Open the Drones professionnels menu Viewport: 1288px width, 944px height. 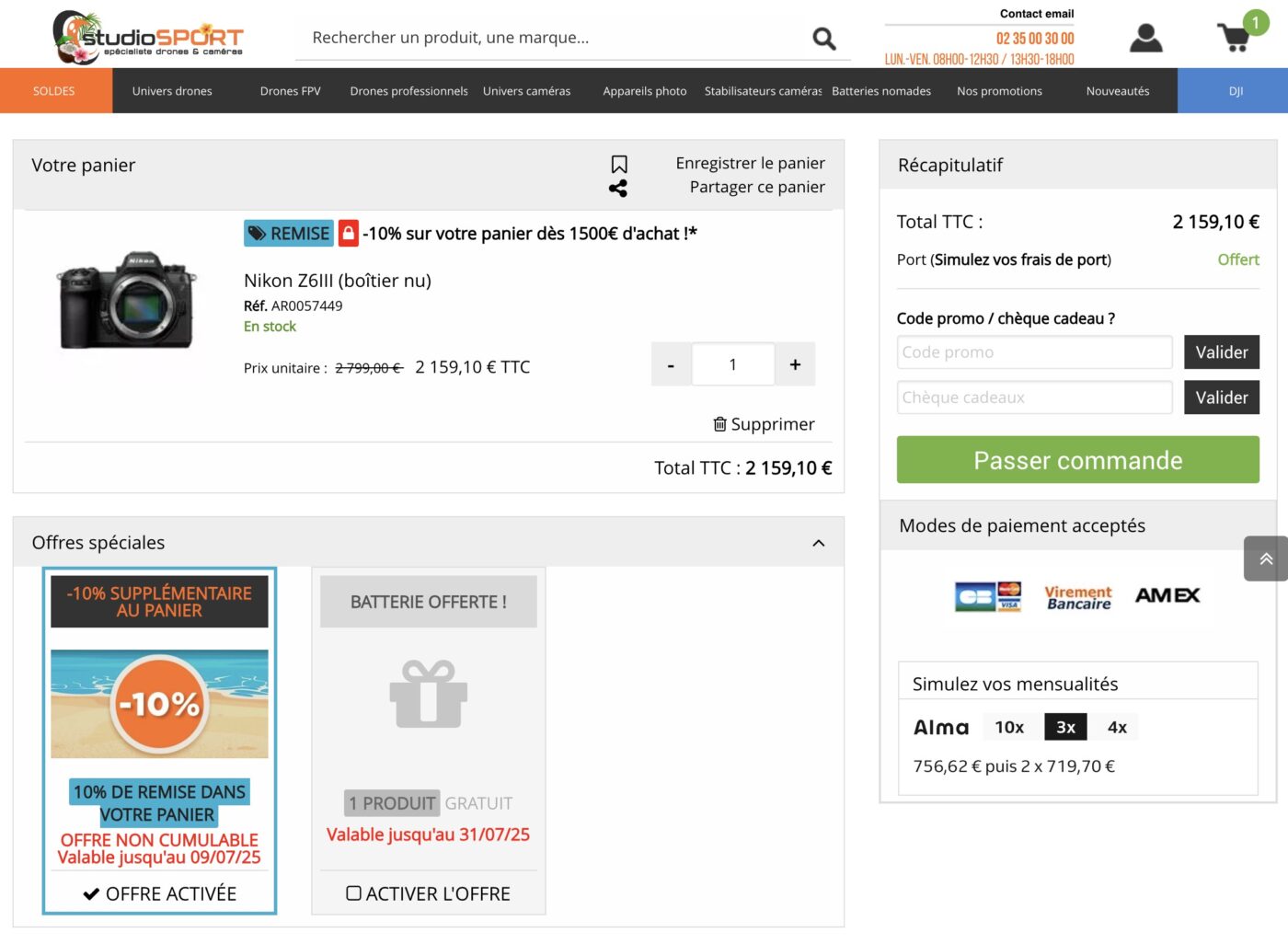(x=409, y=91)
